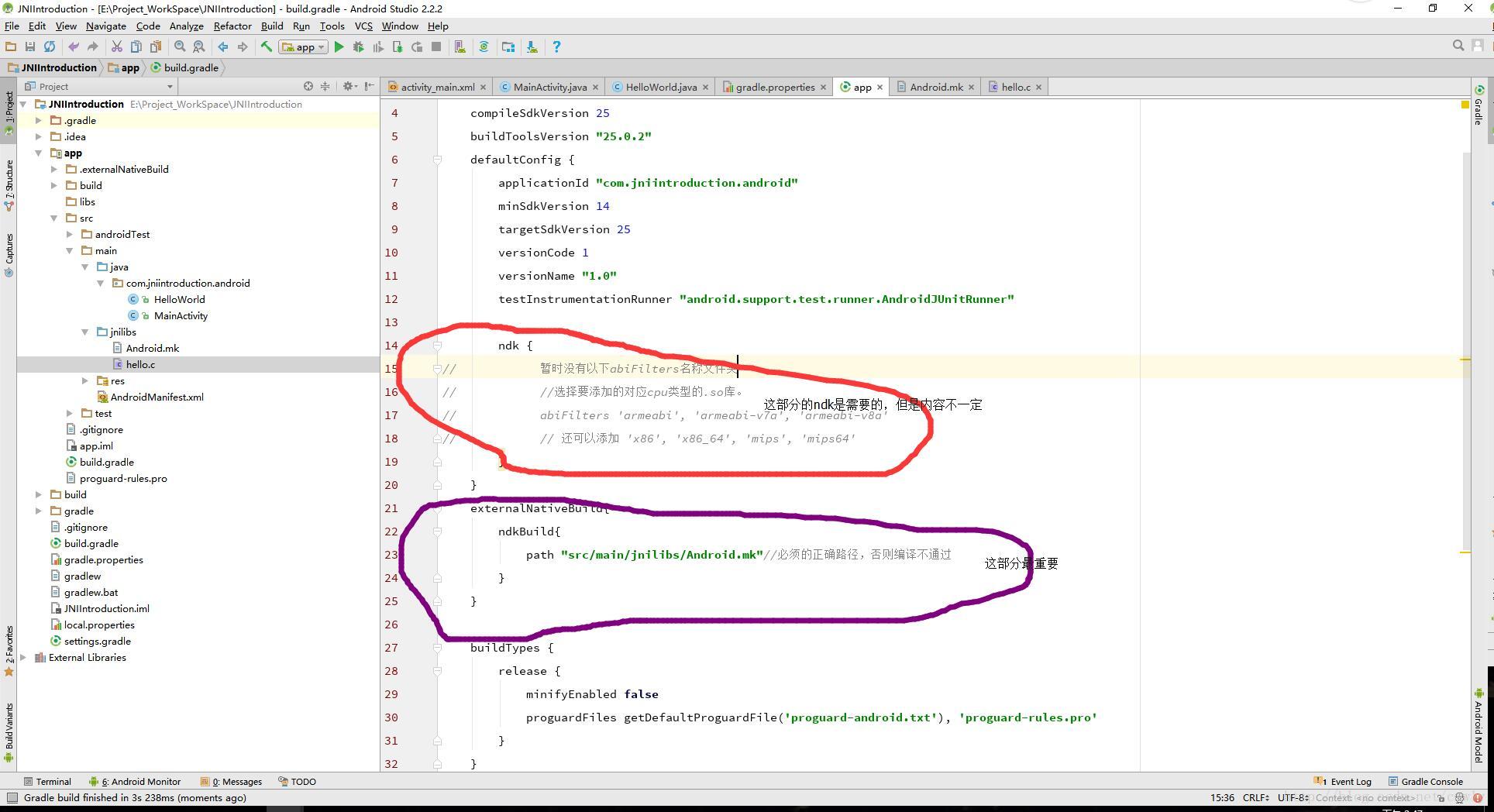Viewport: 1494px width, 812px height.
Task: Collapse the app module folder
Action: click(39, 153)
